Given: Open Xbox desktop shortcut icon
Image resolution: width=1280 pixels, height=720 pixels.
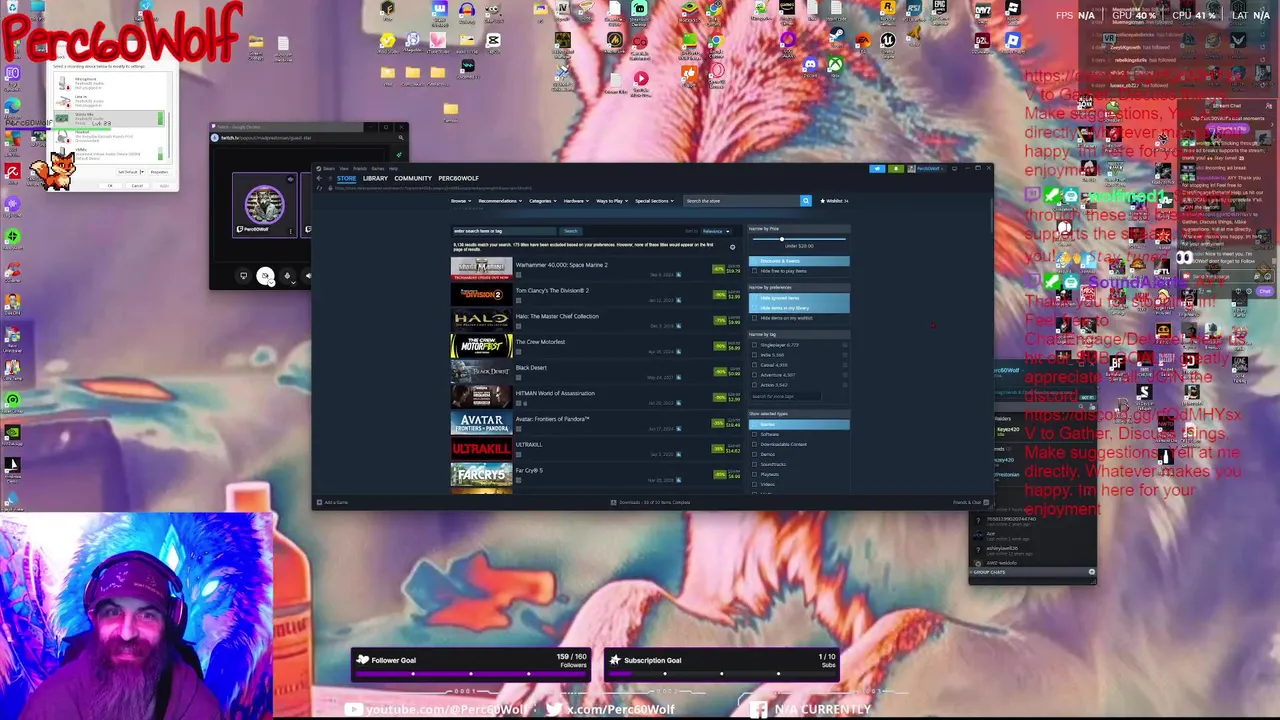Looking at the screenshot, I should (x=836, y=64).
